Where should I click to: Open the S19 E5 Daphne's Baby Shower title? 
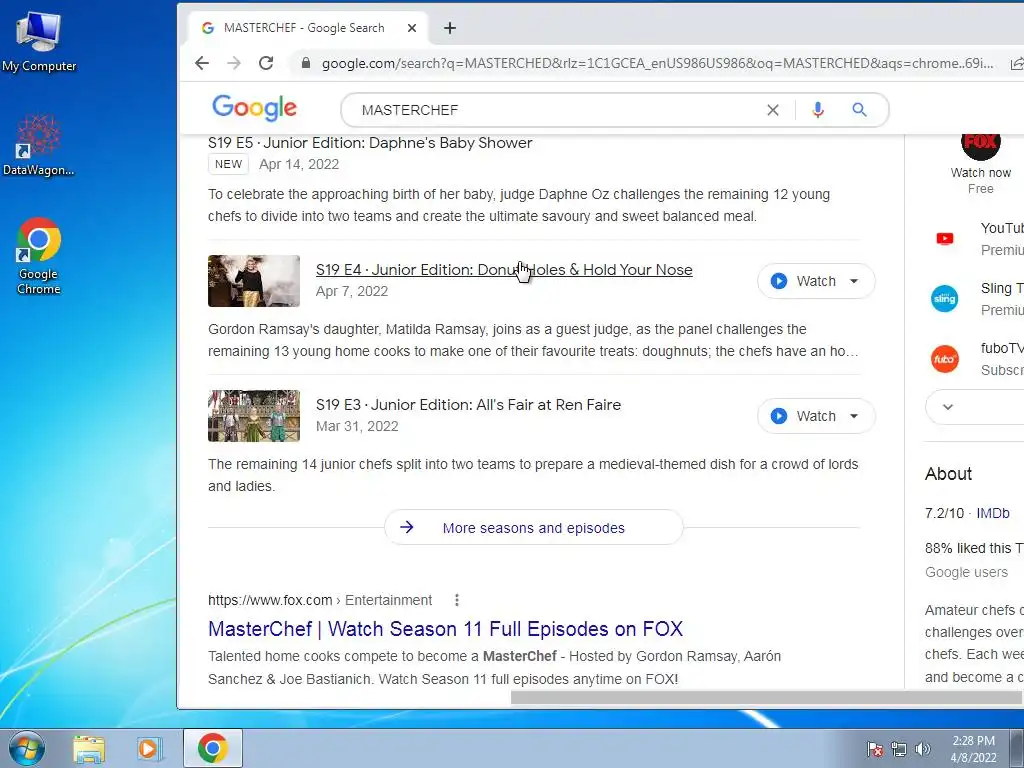click(x=370, y=143)
